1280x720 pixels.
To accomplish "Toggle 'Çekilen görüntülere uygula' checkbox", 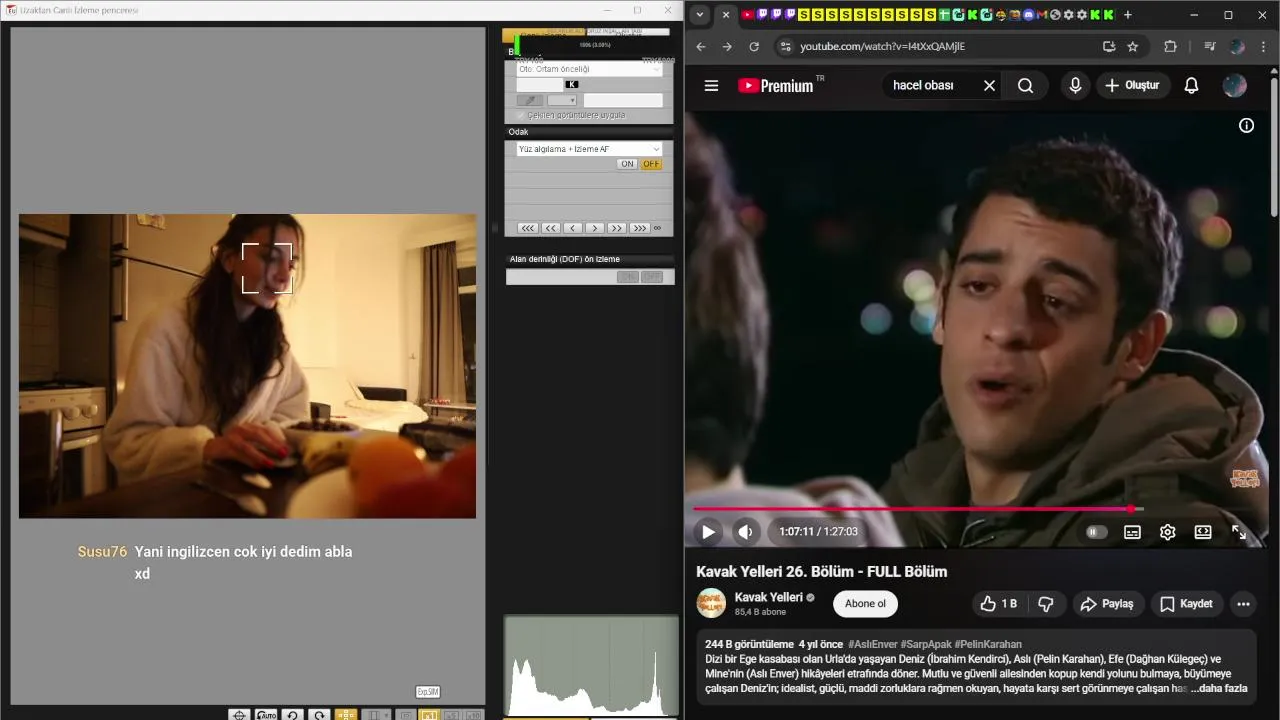I will point(521,115).
